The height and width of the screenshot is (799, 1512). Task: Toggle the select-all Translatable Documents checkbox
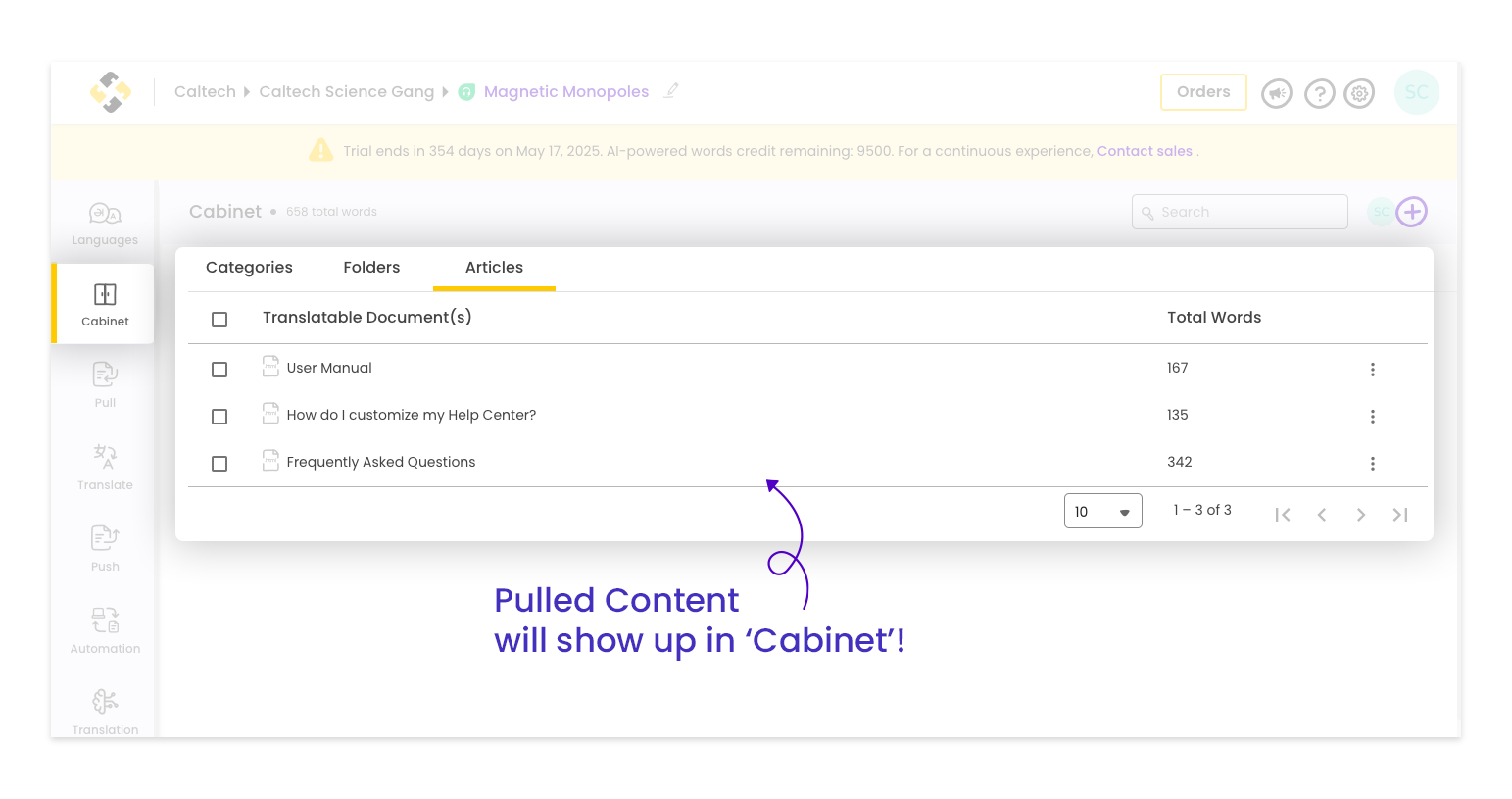point(219,320)
